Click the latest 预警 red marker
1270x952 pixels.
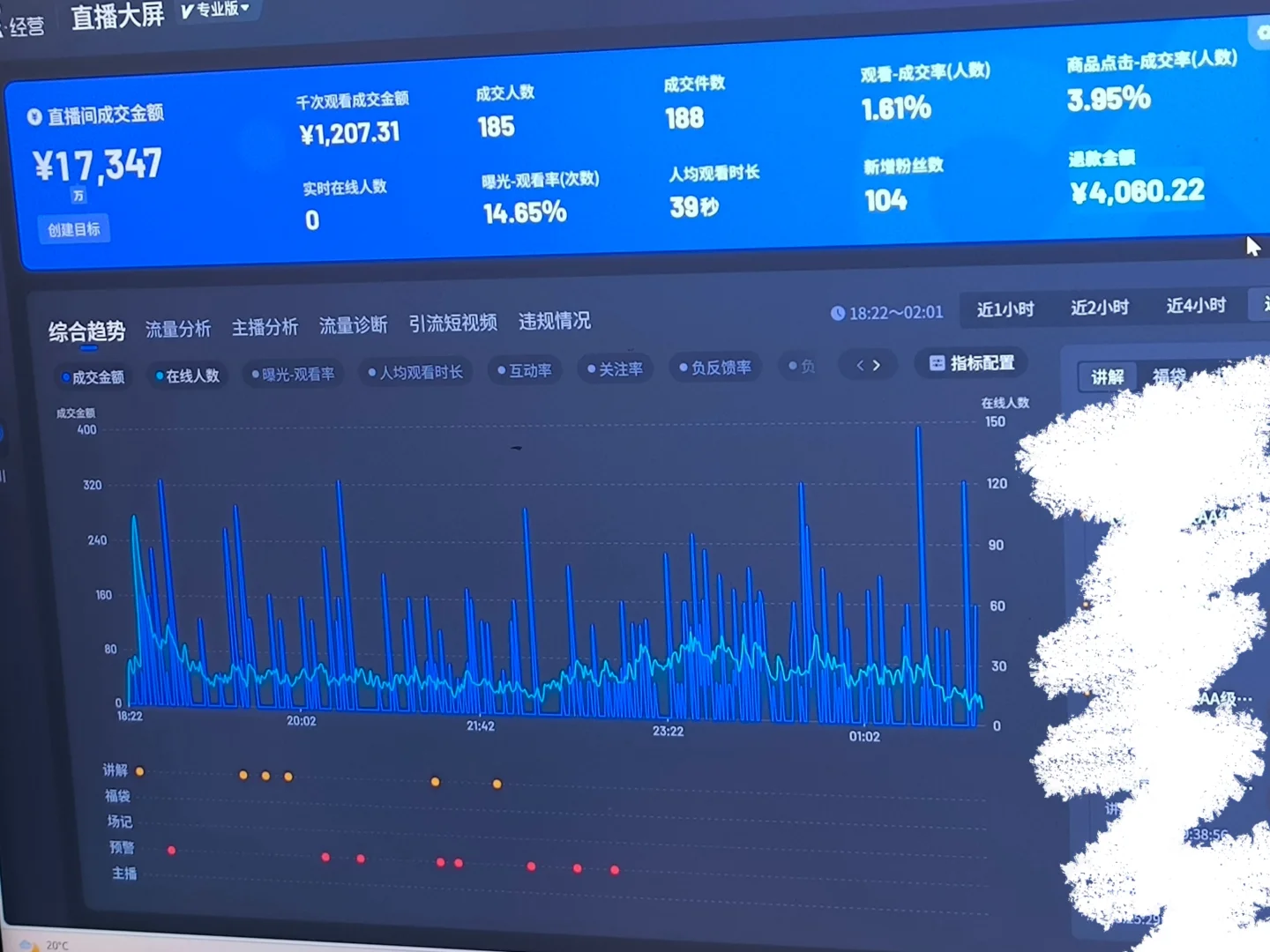[x=615, y=871]
